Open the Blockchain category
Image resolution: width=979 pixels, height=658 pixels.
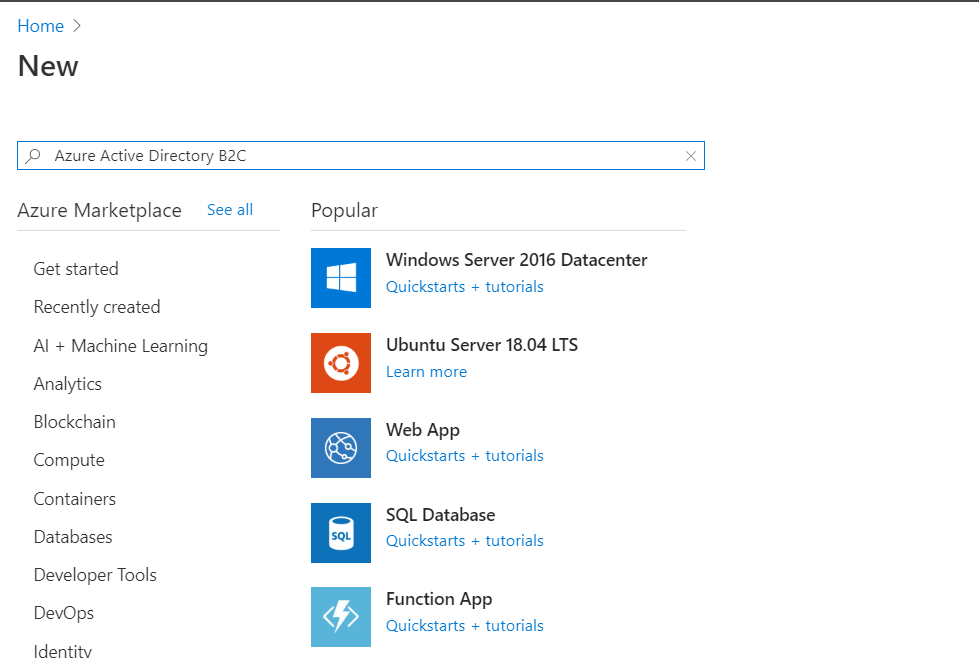(x=74, y=422)
